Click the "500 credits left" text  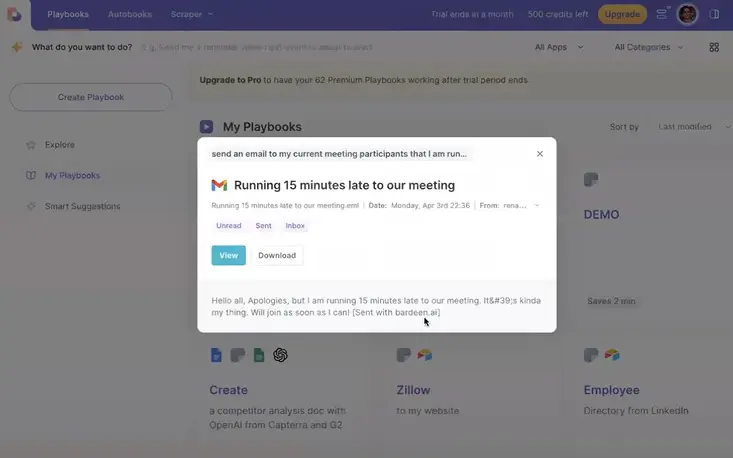[558, 14]
